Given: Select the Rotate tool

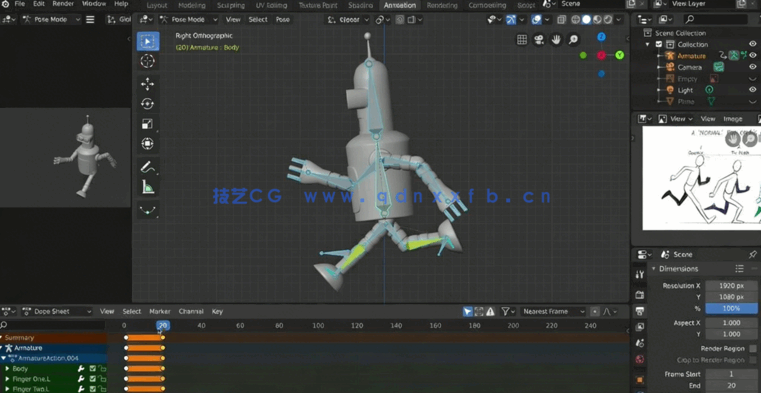Looking at the screenshot, I should [x=148, y=104].
